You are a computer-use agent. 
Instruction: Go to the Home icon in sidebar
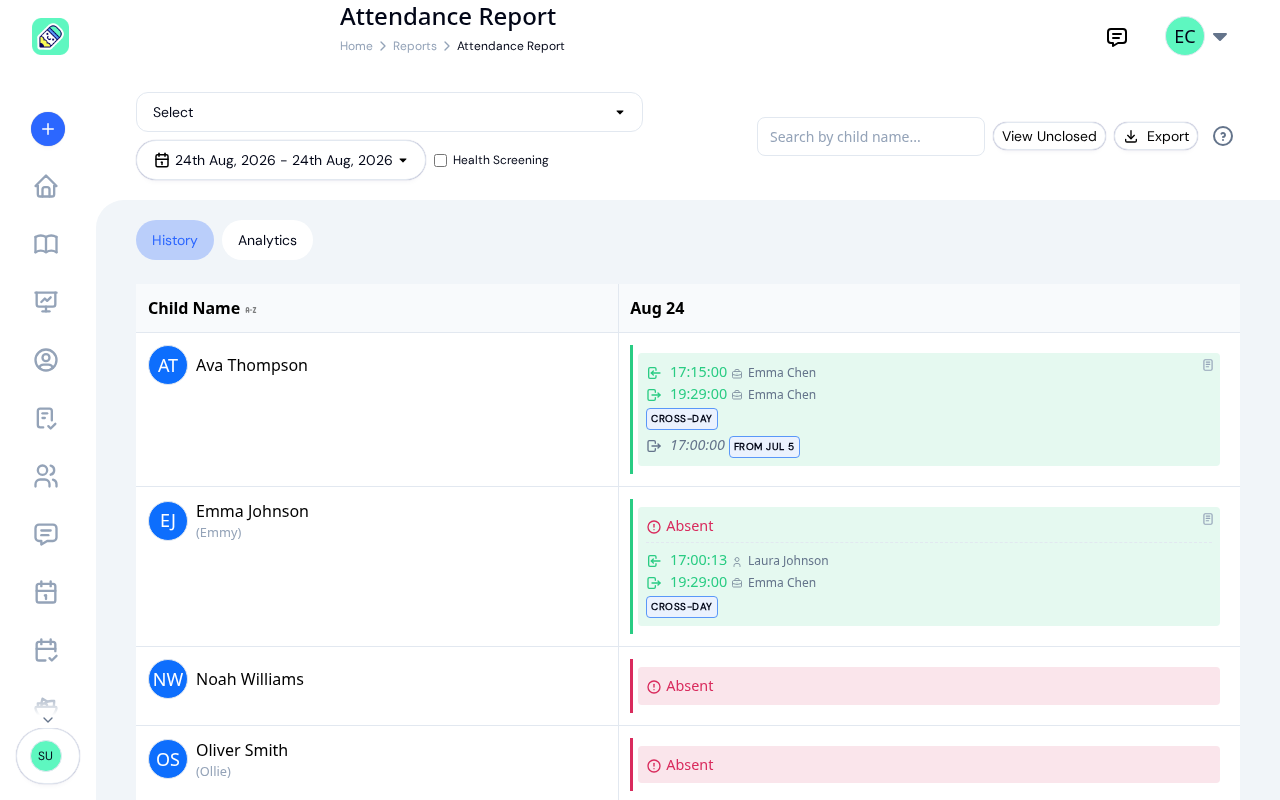(x=46, y=187)
